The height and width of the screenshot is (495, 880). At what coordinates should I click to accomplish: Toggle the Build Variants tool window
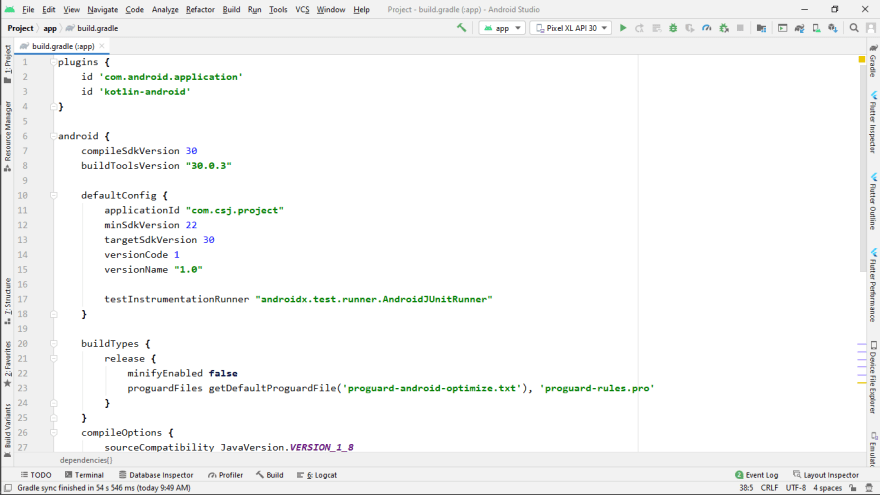pos(7,430)
